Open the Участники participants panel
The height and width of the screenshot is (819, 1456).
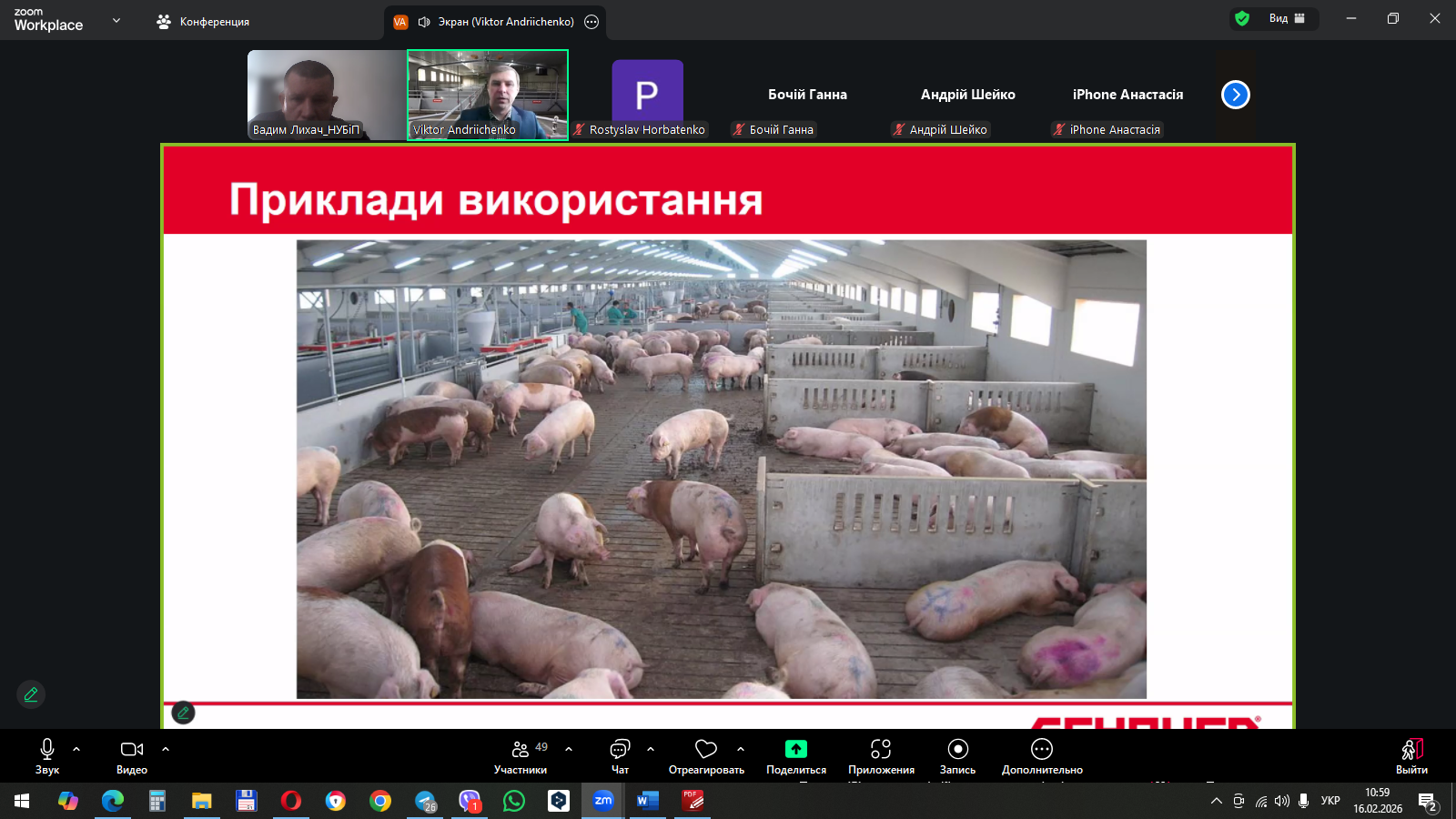click(x=521, y=756)
